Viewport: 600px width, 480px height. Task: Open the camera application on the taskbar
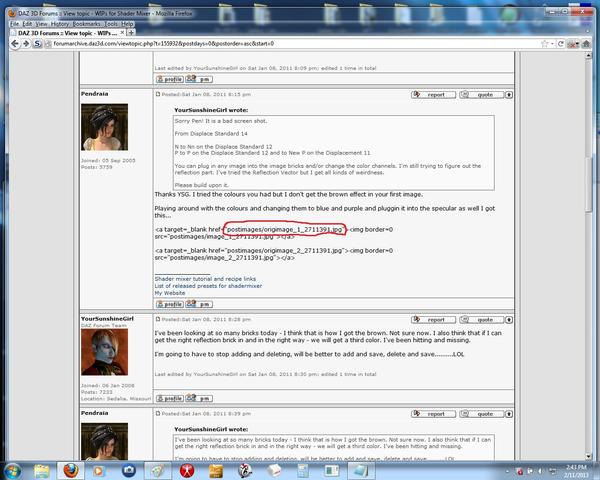click(x=128, y=471)
